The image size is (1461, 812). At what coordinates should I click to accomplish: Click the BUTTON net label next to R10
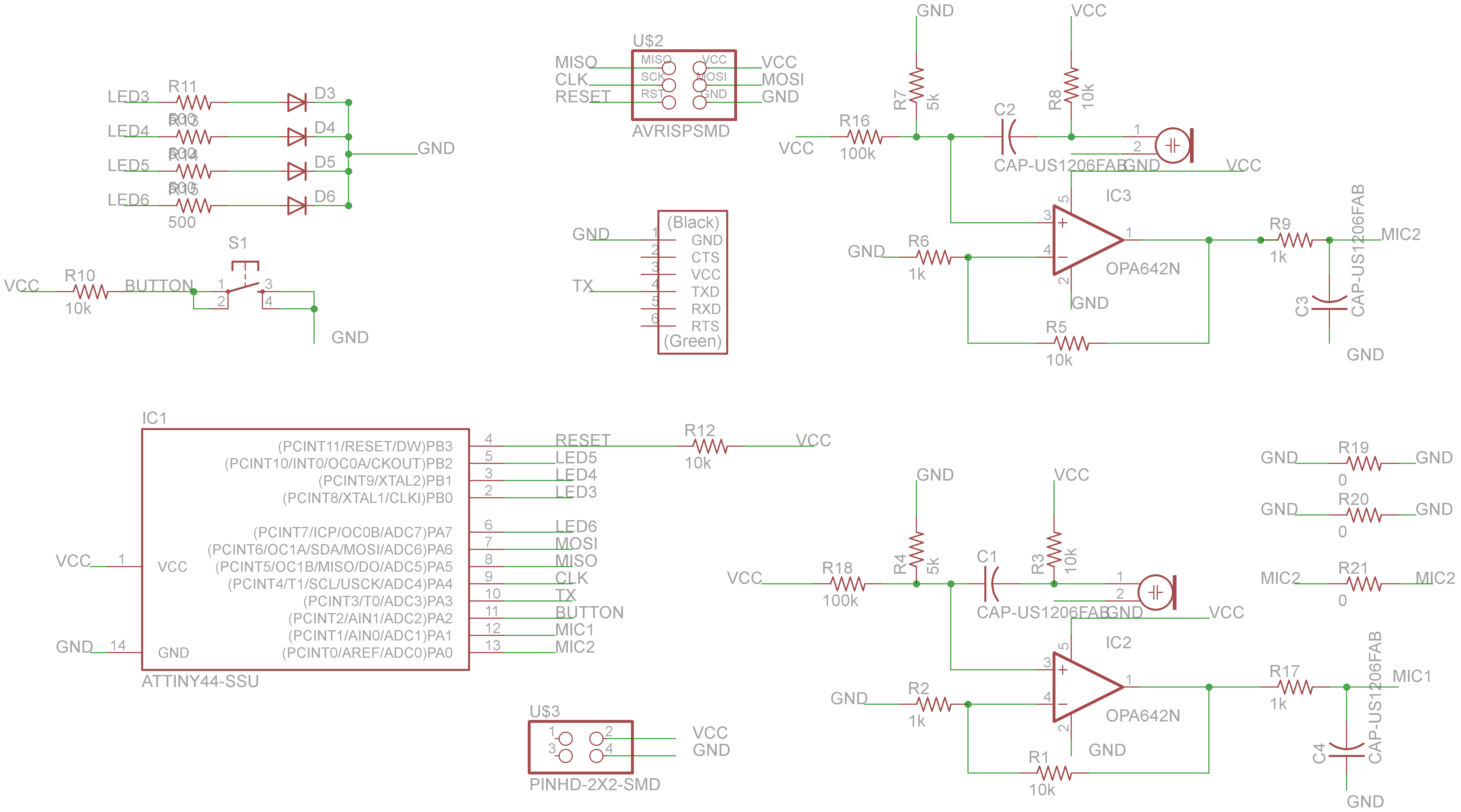coord(159,285)
